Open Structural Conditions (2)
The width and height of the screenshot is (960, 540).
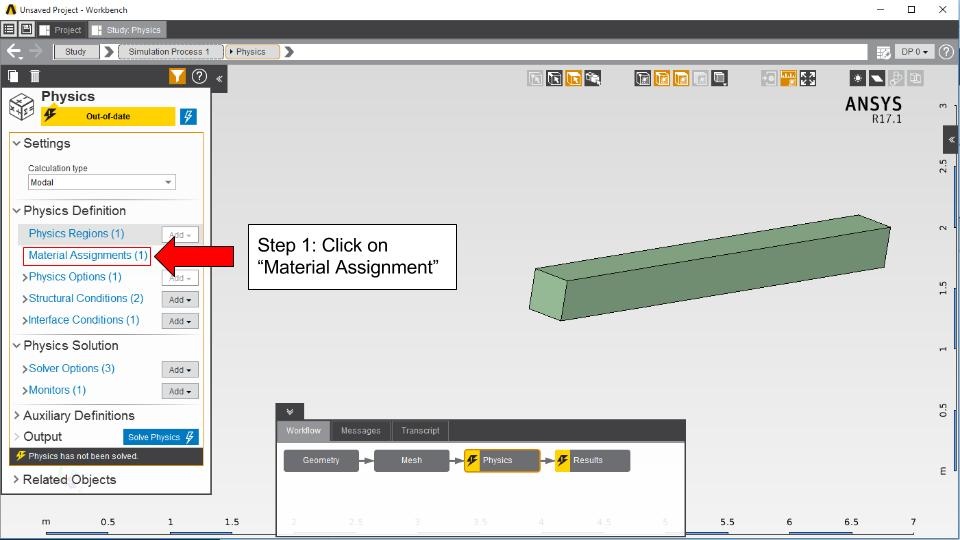[86, 298]
